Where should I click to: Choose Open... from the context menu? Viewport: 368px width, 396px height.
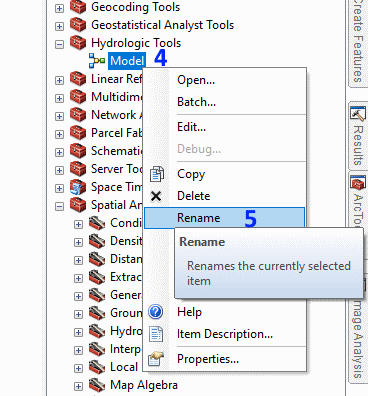tap(225, 80)
